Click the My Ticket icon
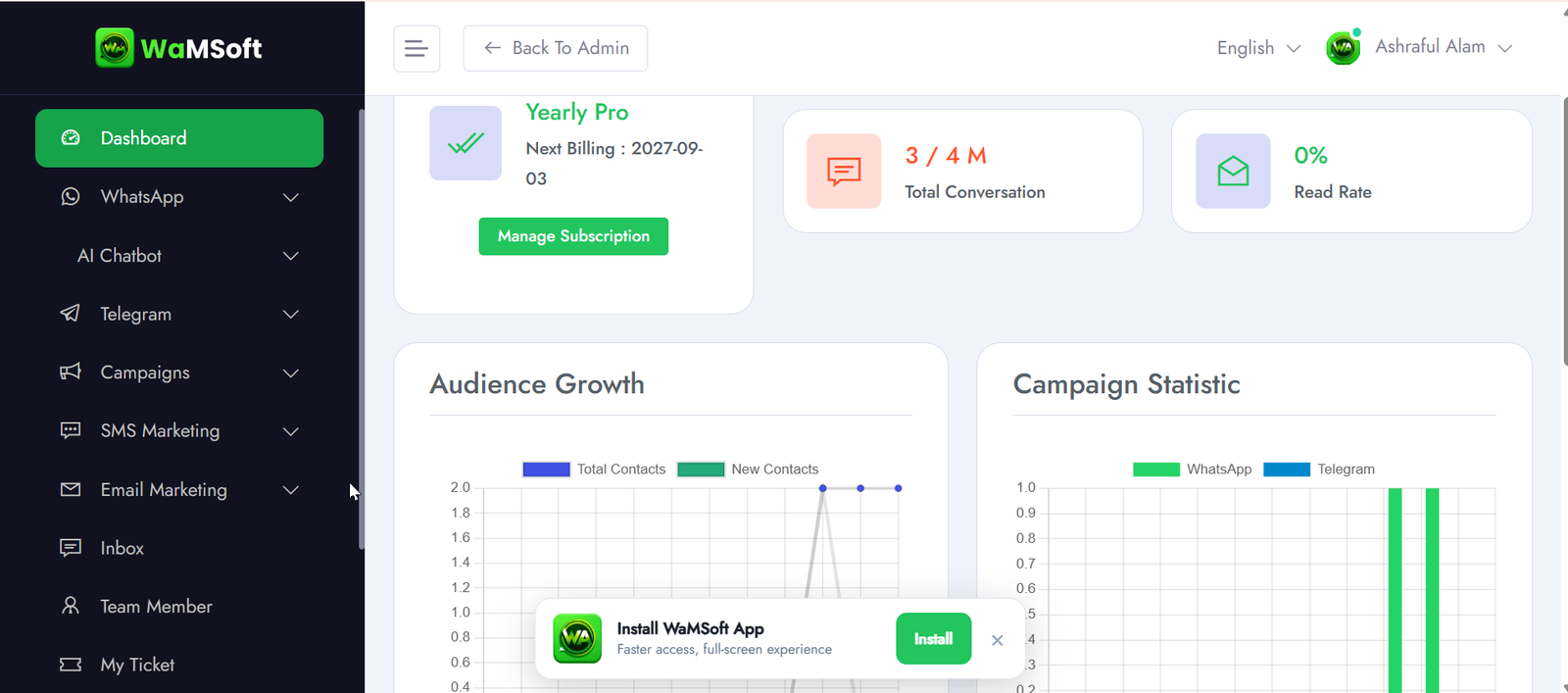 pyautogui.click(x=71, y=665)
